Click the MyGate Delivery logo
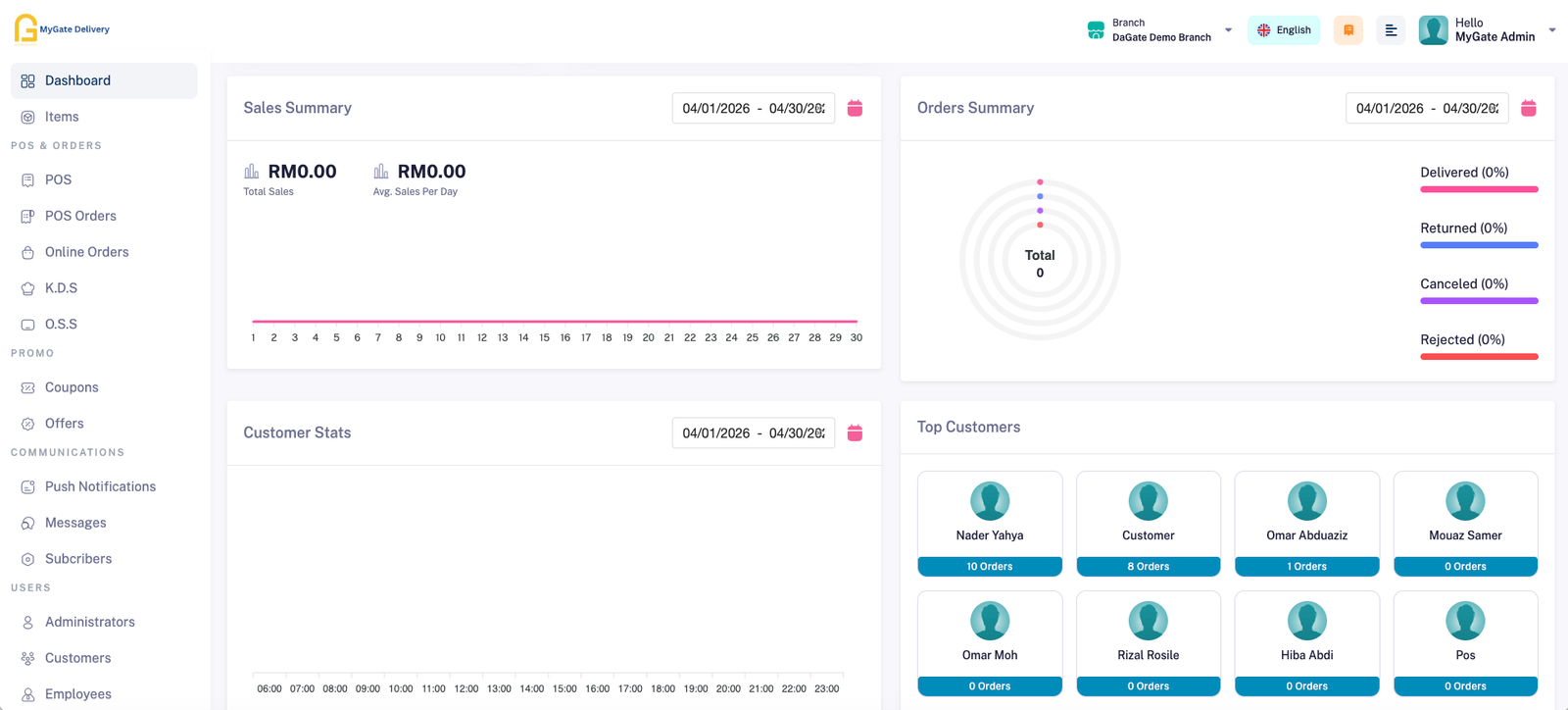 click(61, 28)
